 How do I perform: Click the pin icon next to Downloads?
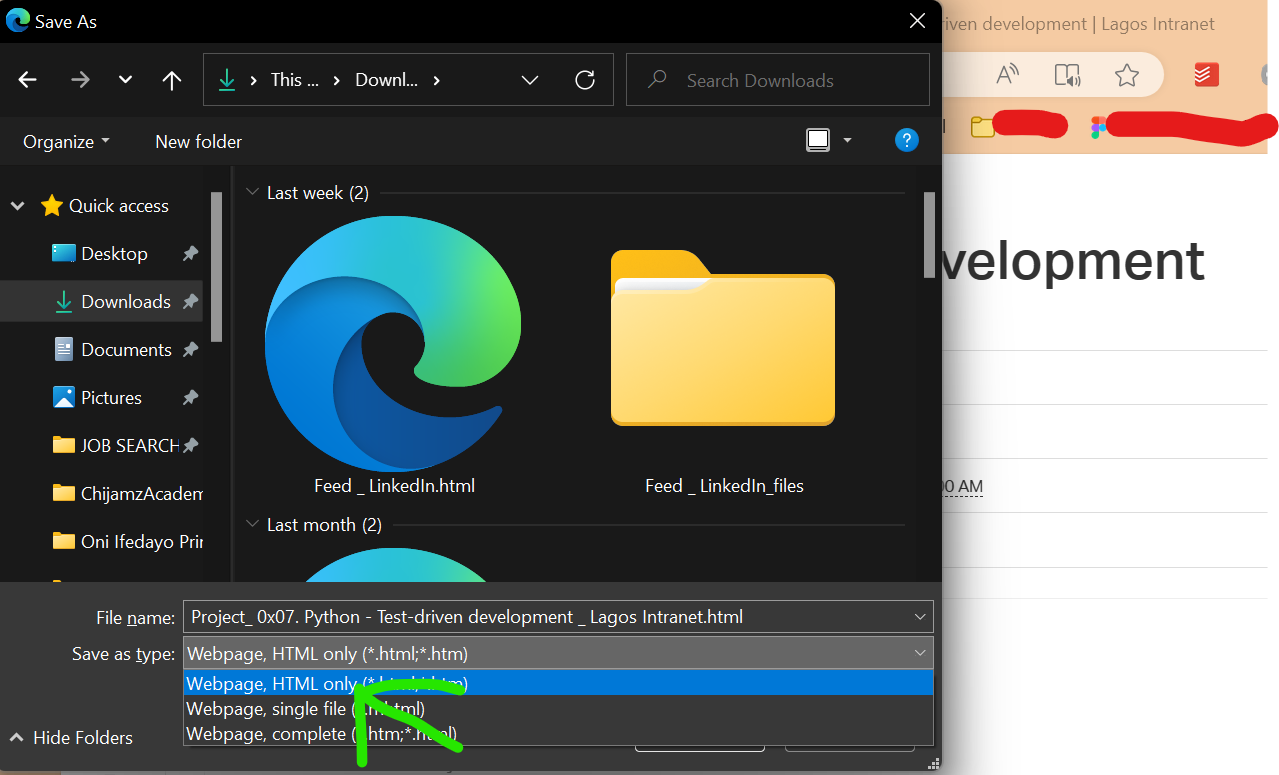tap(190, 302)
